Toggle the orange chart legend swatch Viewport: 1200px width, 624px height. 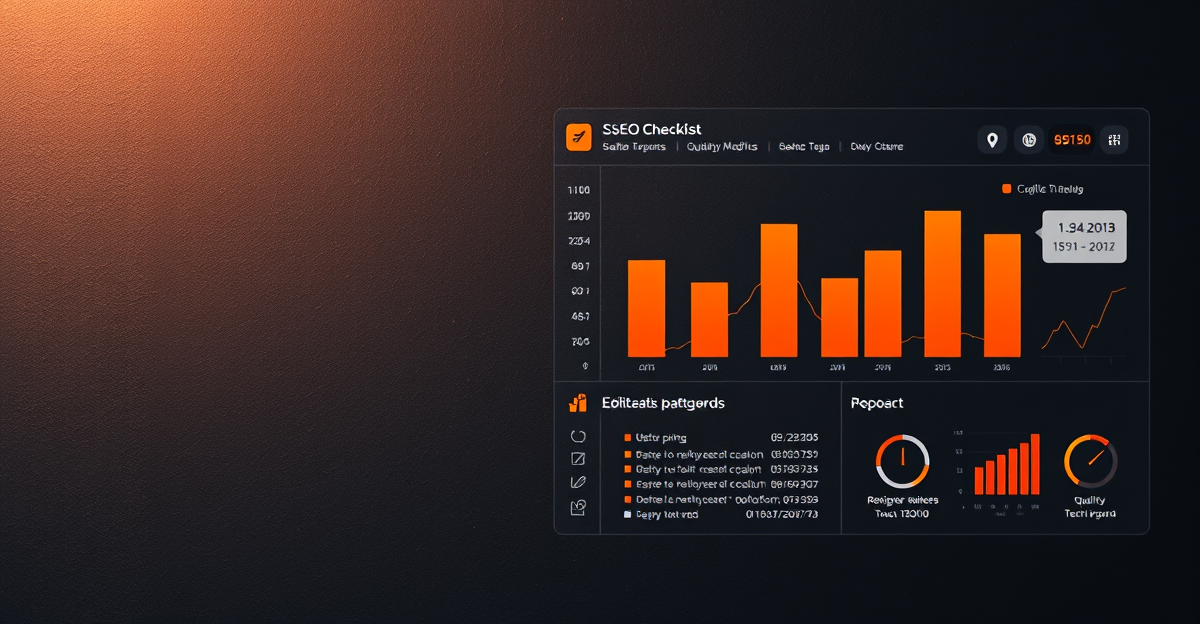(x=1006, y=188)
